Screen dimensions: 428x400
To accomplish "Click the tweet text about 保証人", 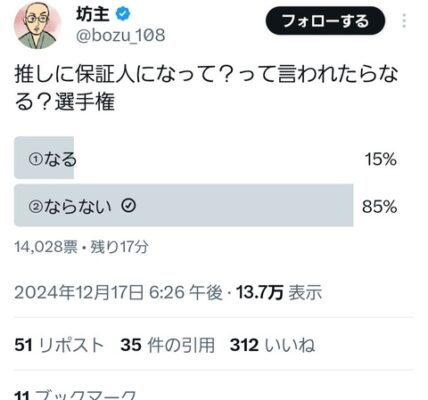I will [x=206, y=88].
